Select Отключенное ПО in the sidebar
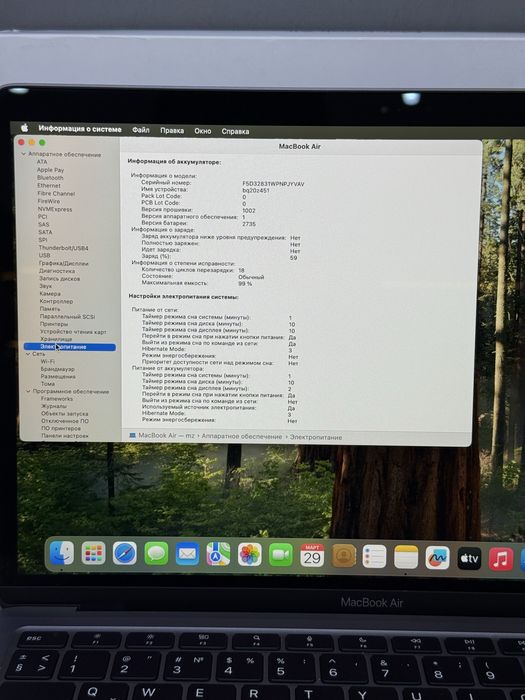 point(65,421)
